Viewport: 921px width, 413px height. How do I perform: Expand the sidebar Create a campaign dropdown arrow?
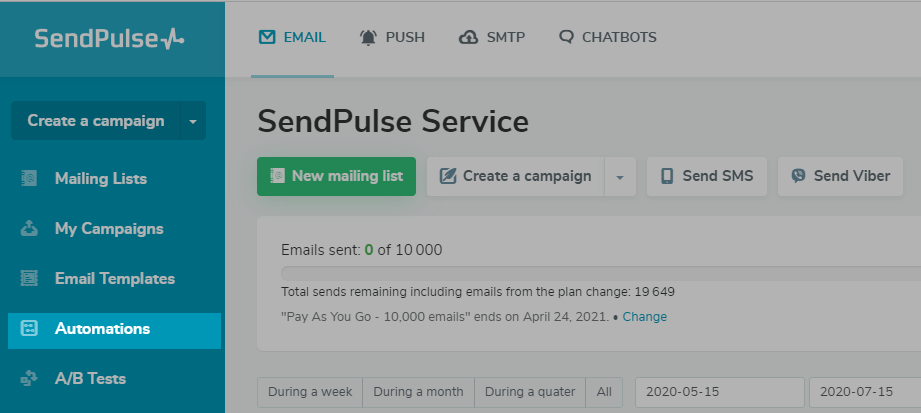[x=193, y=121]
